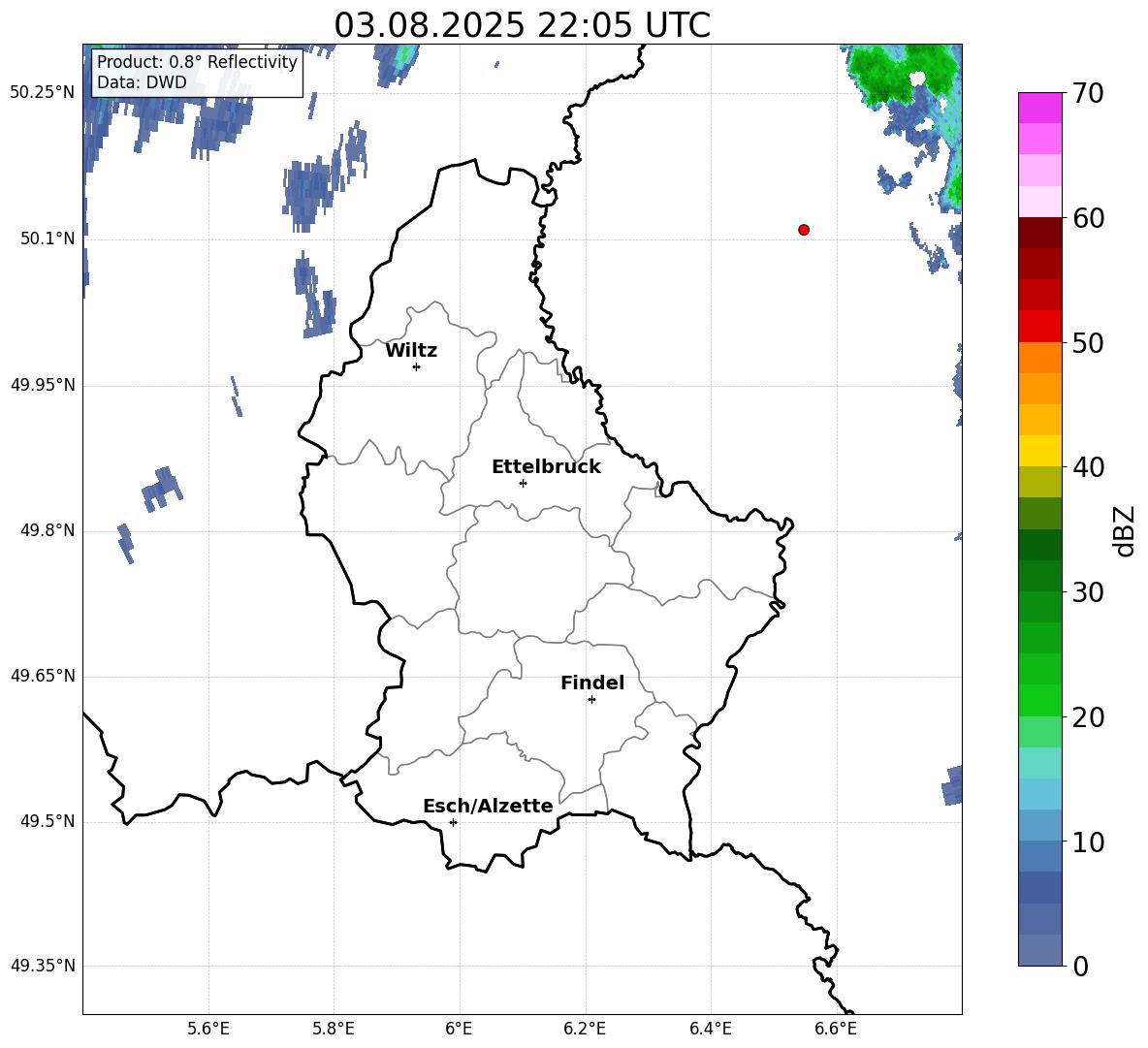Click the 'dBZ' colorbar label
This screenshot has height=1048, width=1148.
click(x=1124, y=530)
